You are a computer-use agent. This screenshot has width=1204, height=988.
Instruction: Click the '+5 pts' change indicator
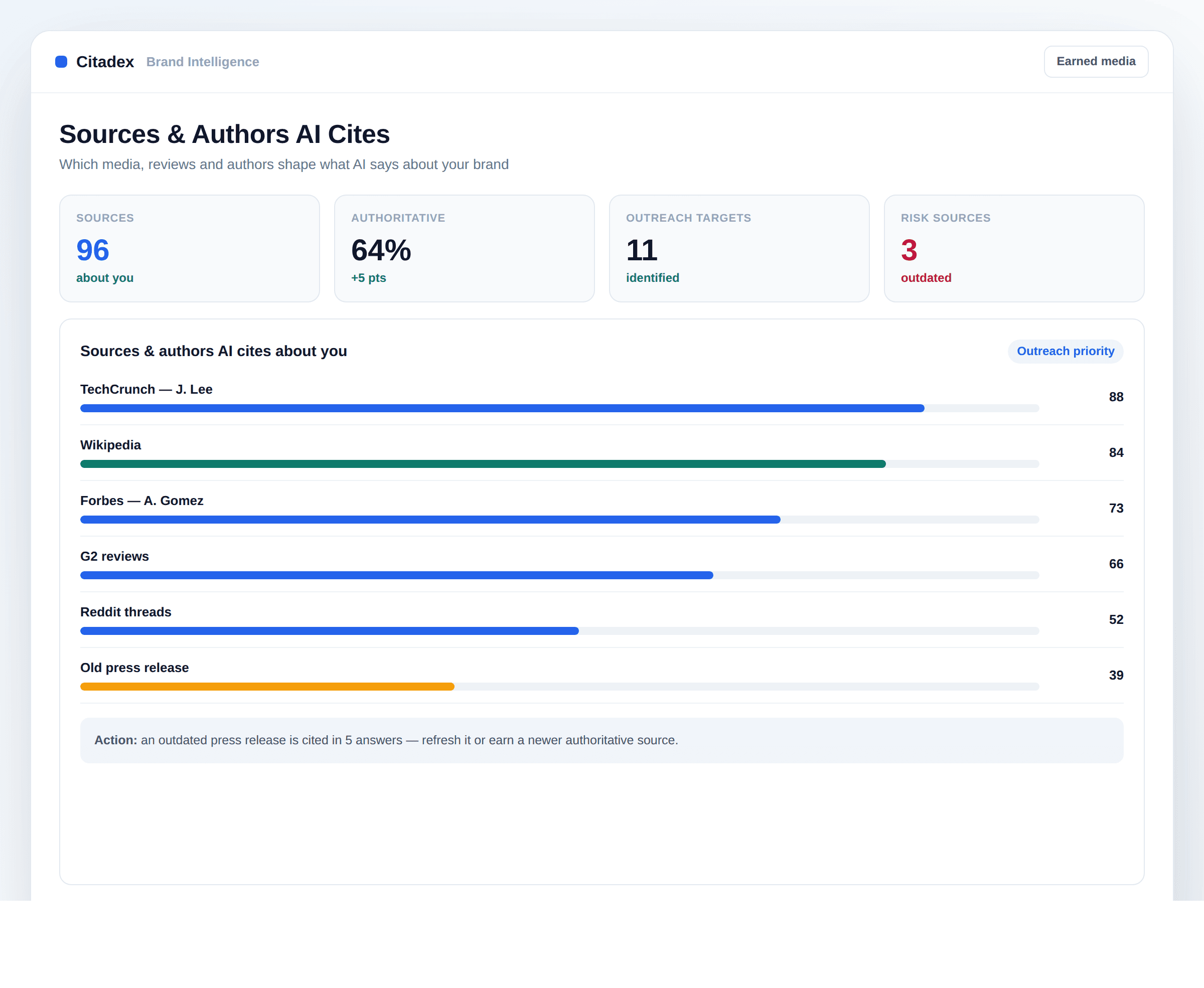(368, 278)
